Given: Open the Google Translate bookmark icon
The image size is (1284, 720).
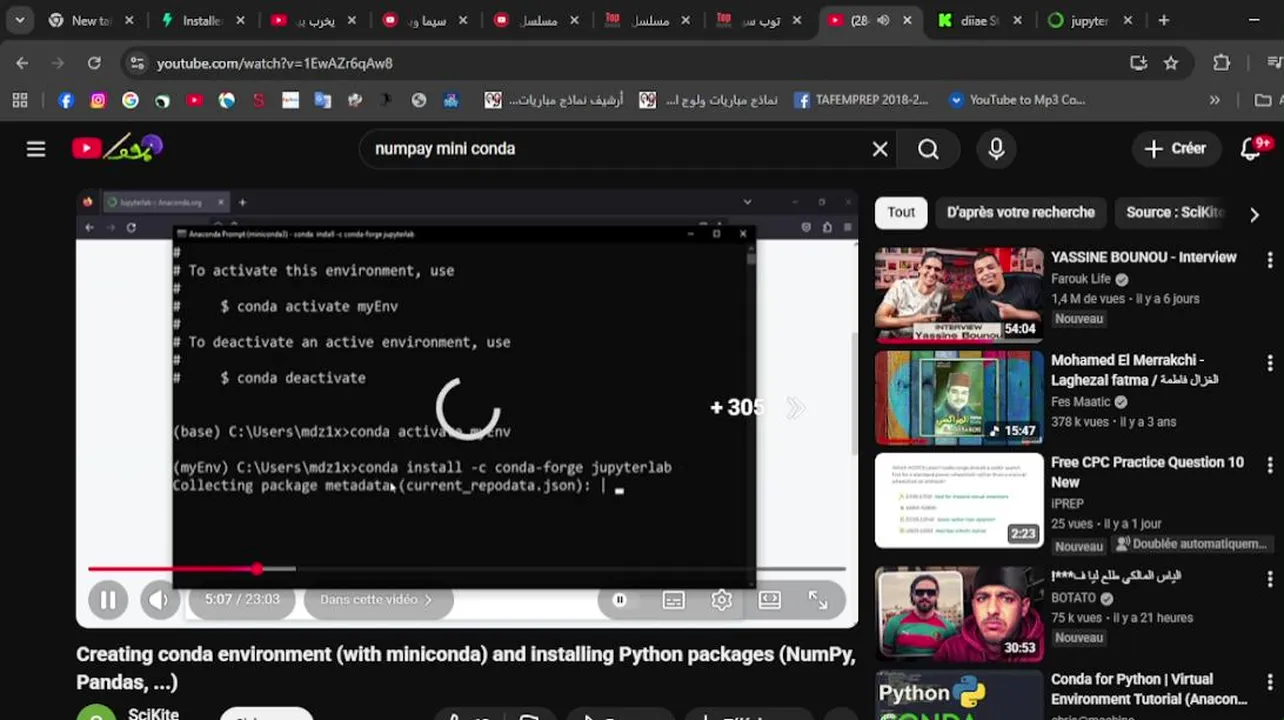Looking at the screenshot, I should tap(322, 100).
